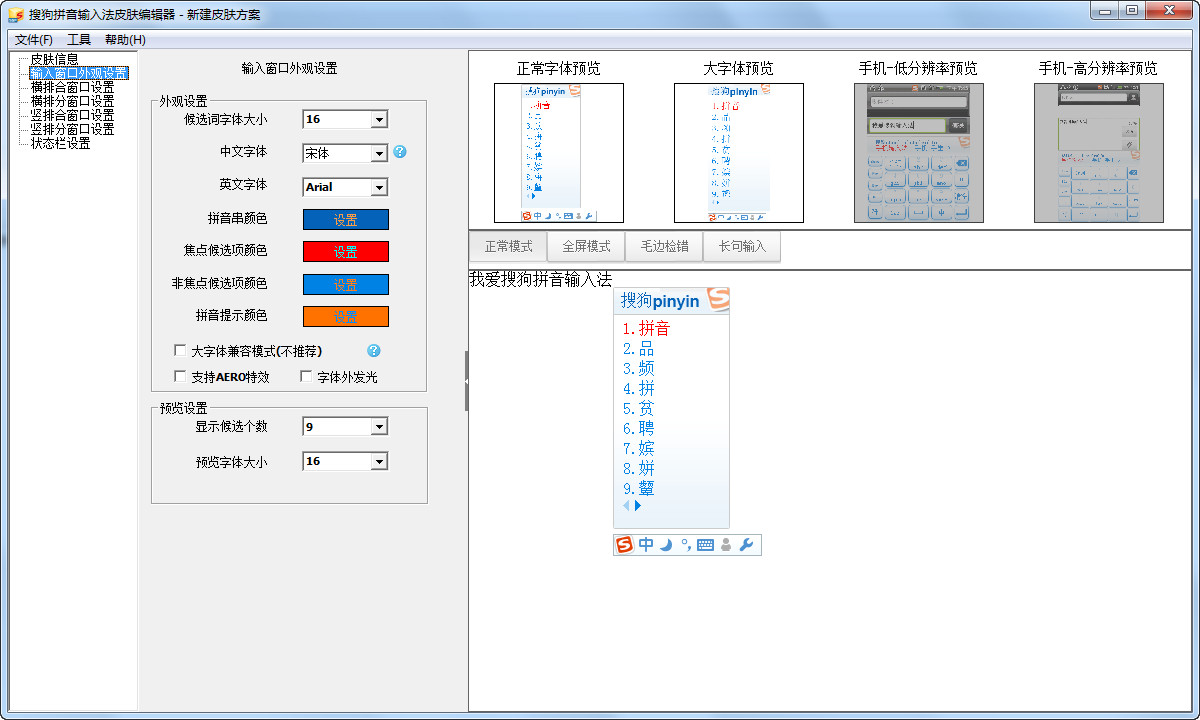Click candidate 5.贫 in preview

point(638,408)
